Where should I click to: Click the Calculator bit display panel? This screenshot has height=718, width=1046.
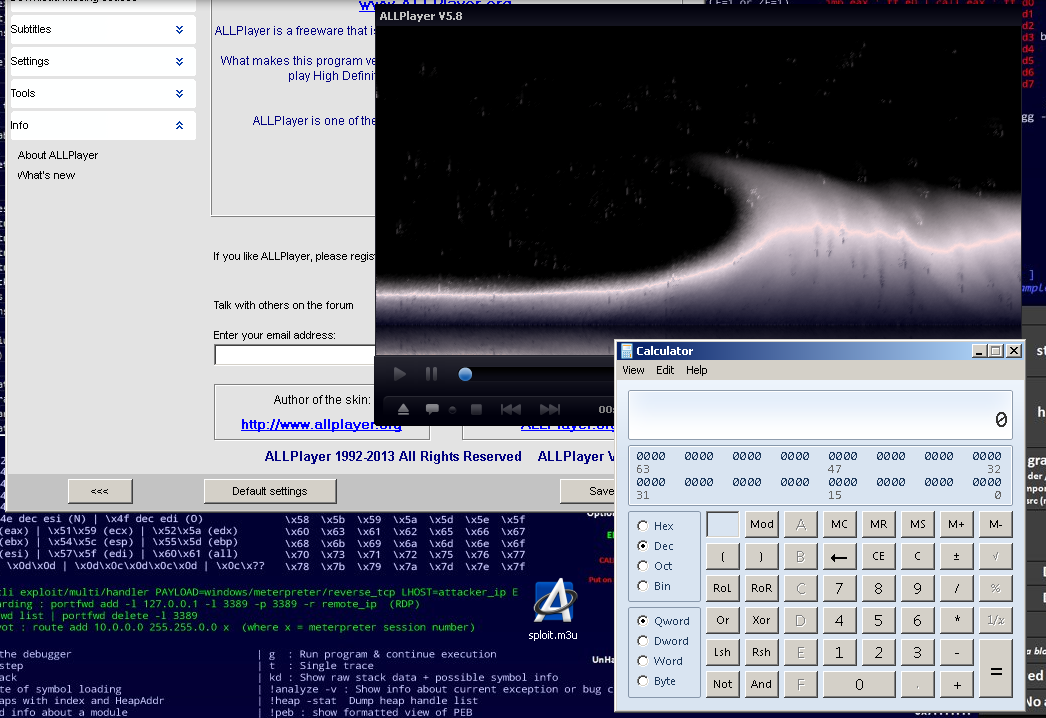[x=821, y=475]
